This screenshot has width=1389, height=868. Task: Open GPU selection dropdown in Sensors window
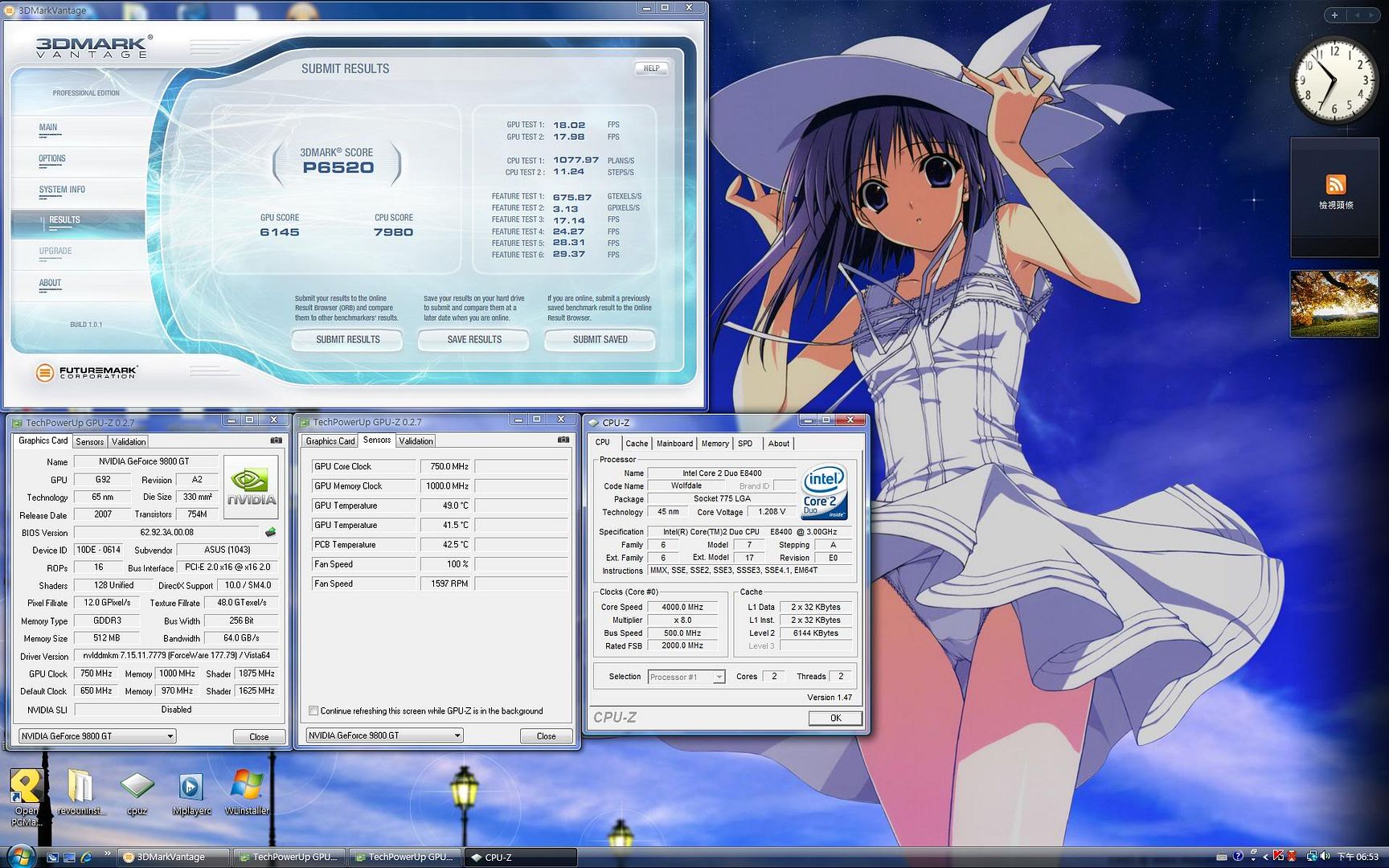(384, 735)
